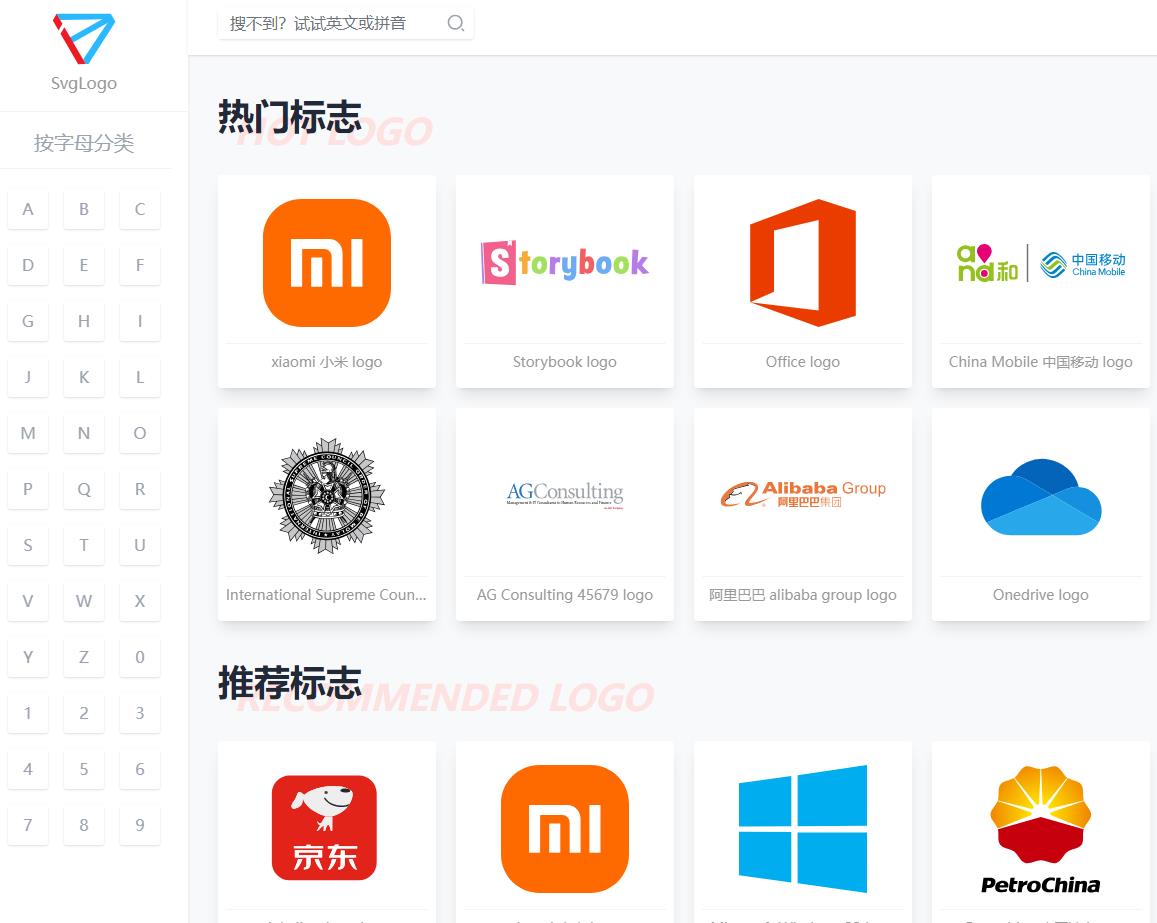Select the Windows logo in recommended section

pyautogui.click(x=802, y=829)
